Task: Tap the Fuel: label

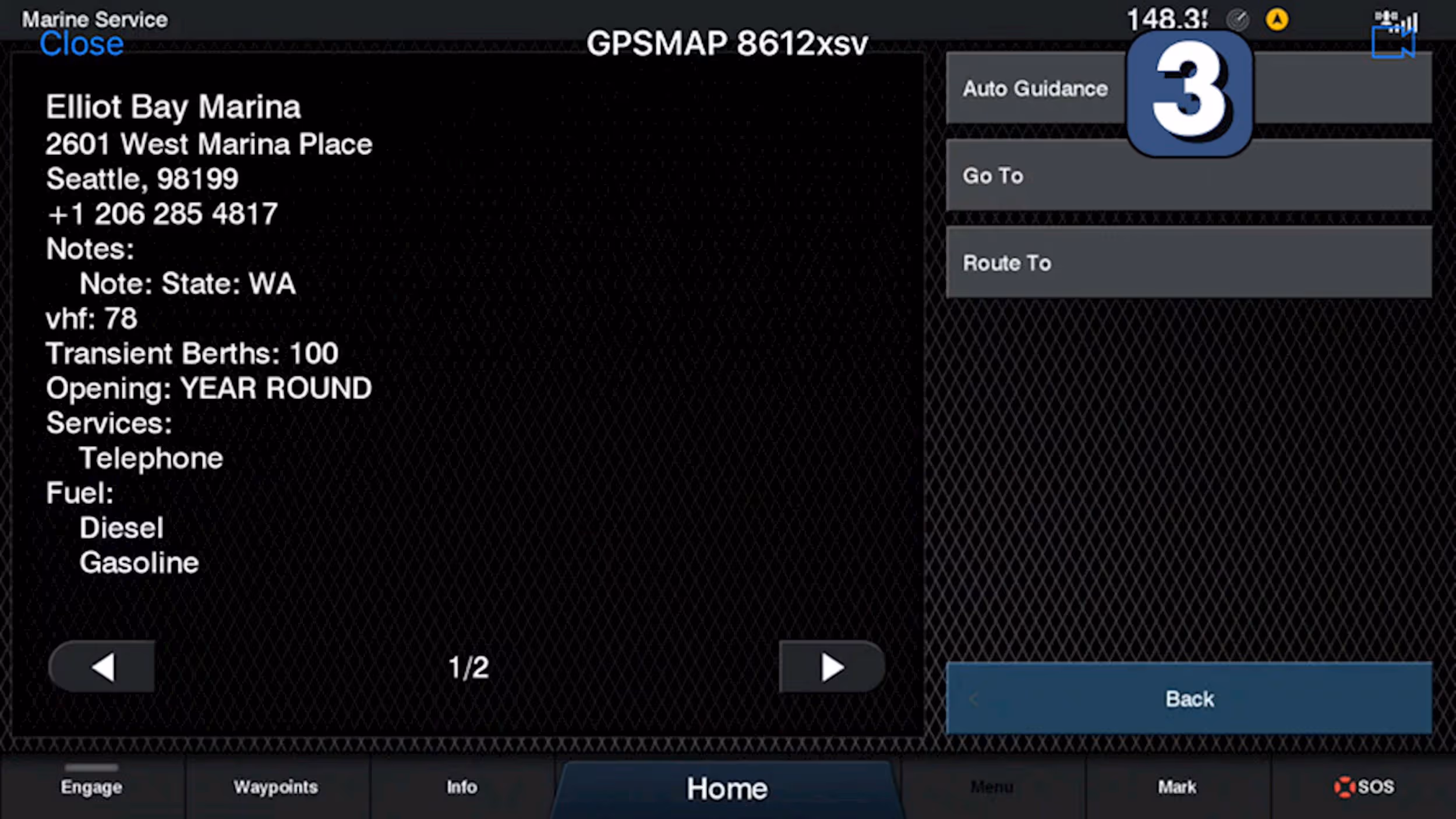Action: coord(80,493)
